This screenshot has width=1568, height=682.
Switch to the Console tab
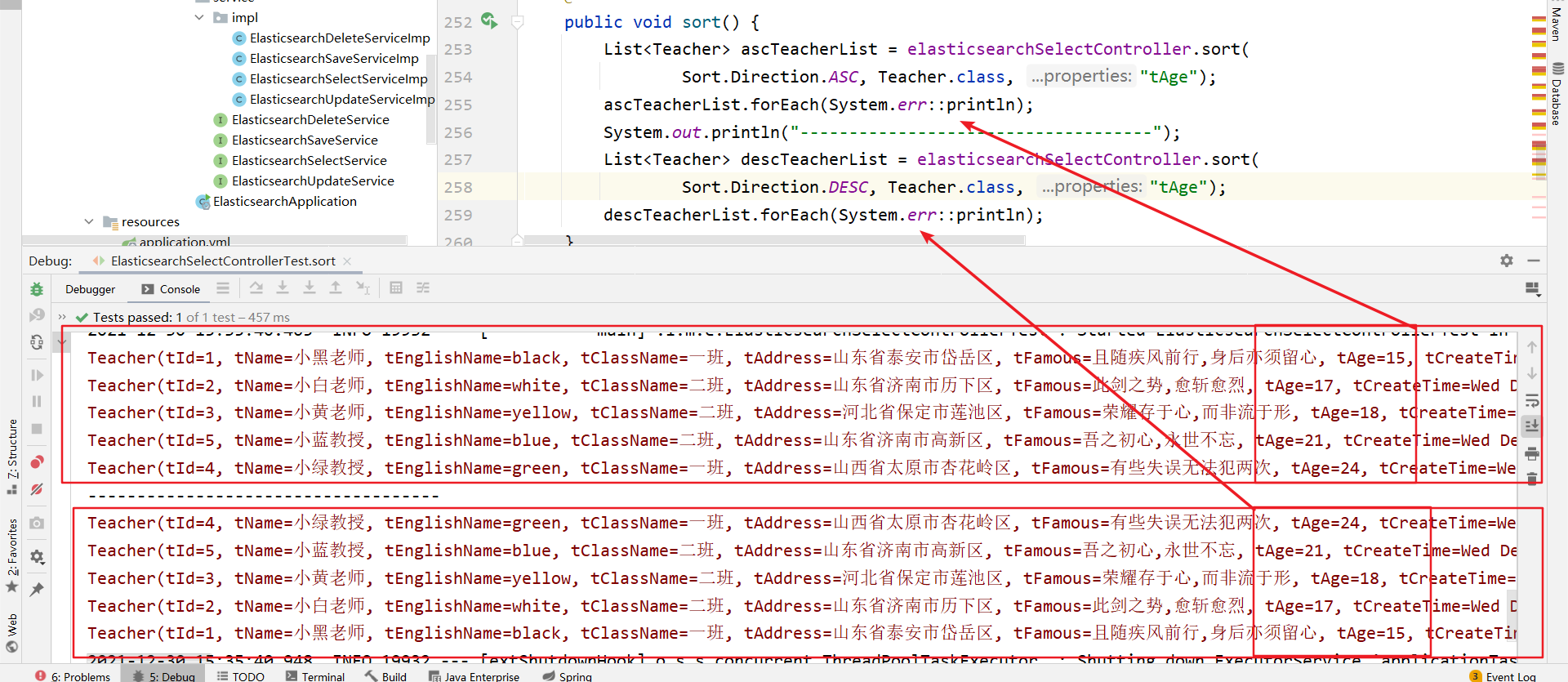171,289
